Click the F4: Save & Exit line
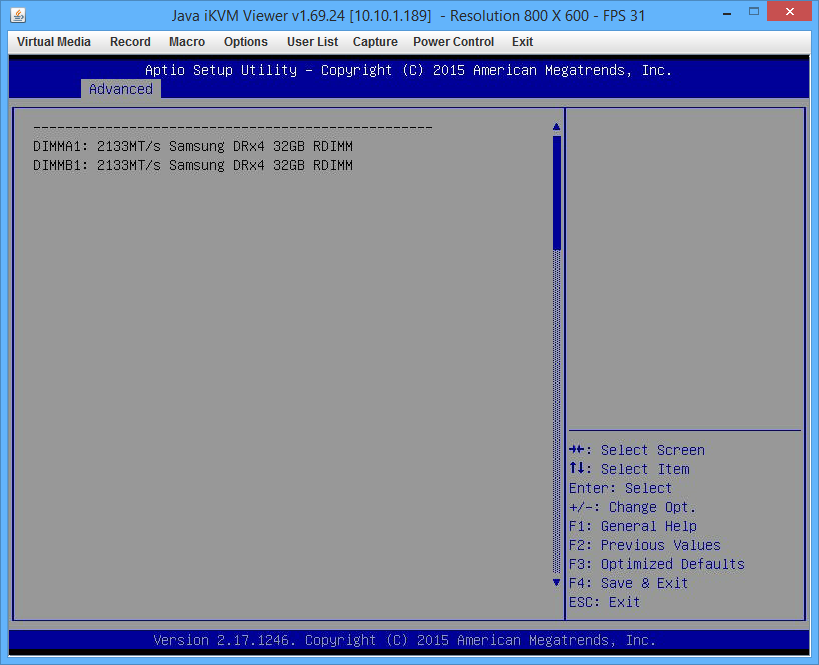Screen dimensions: 819x665 [x=628, y=583]
